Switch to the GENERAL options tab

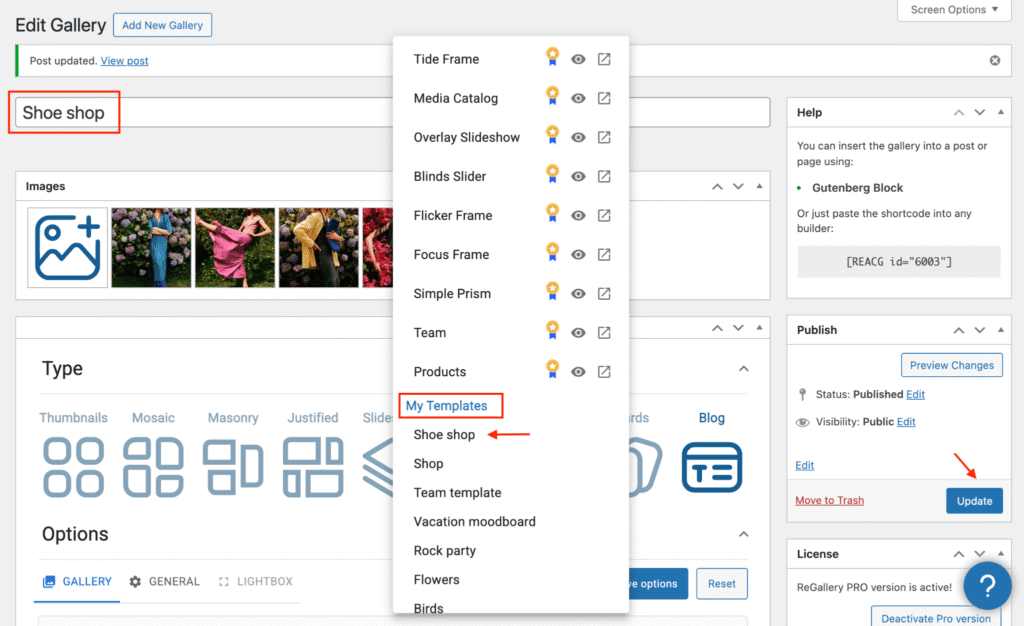pos(165,581)
